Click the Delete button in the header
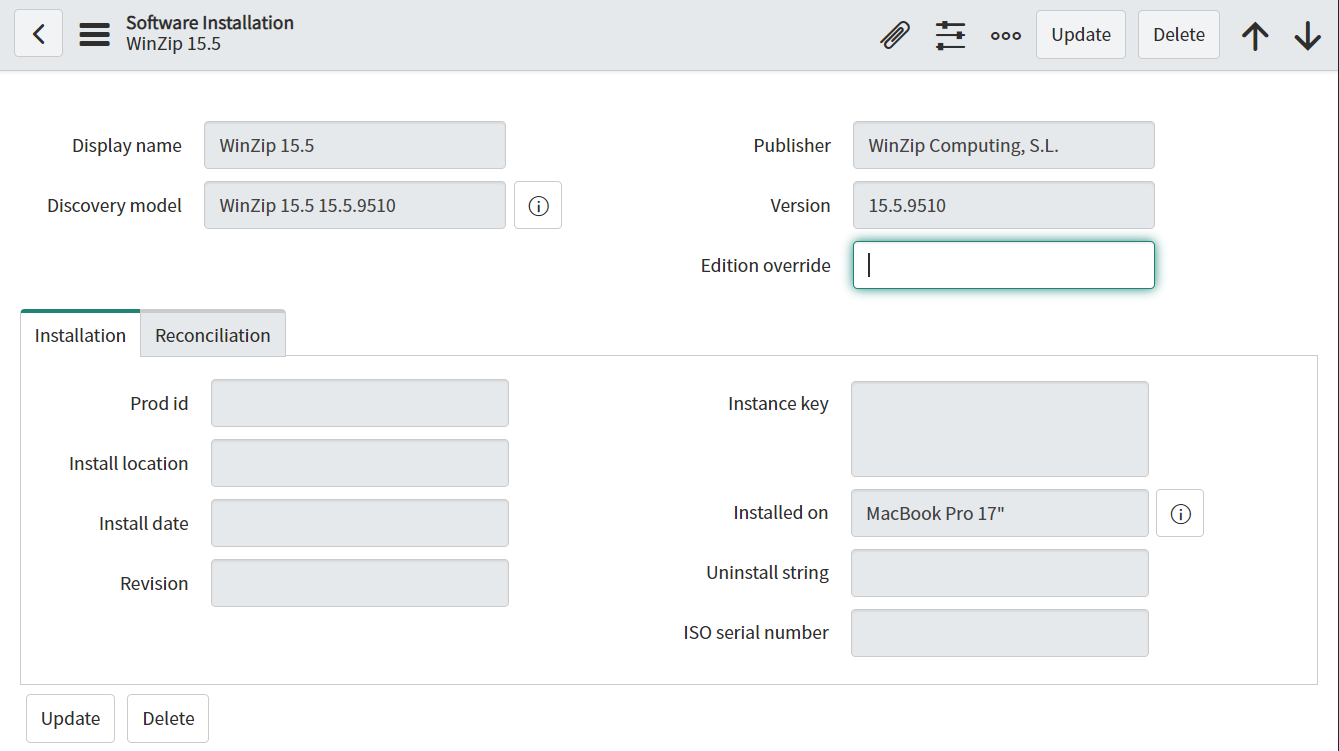 pyautogui.click(x=1178, y=33)
